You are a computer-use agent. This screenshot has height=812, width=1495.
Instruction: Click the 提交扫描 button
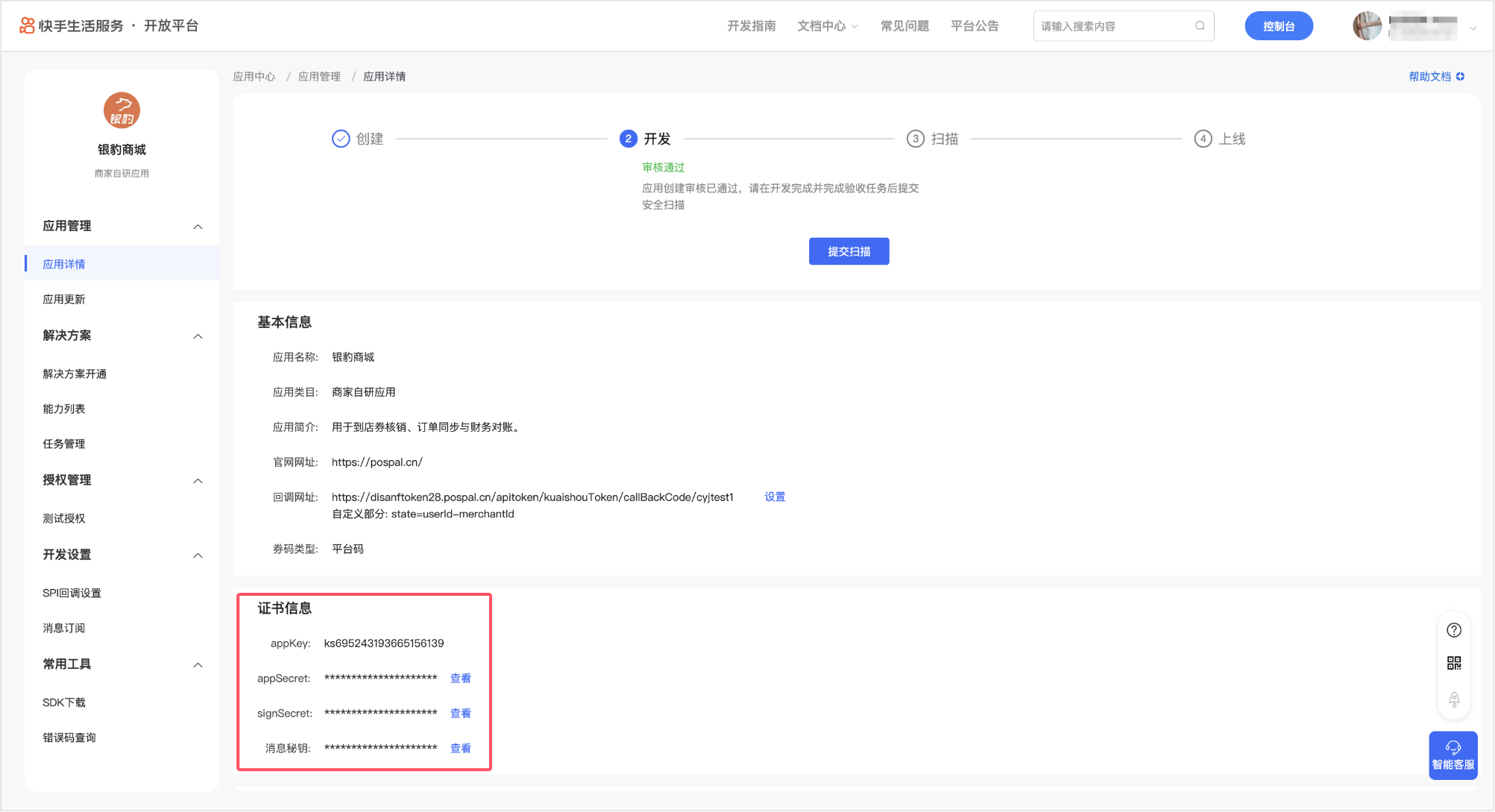pyautogui.click(x=849, y=251)
